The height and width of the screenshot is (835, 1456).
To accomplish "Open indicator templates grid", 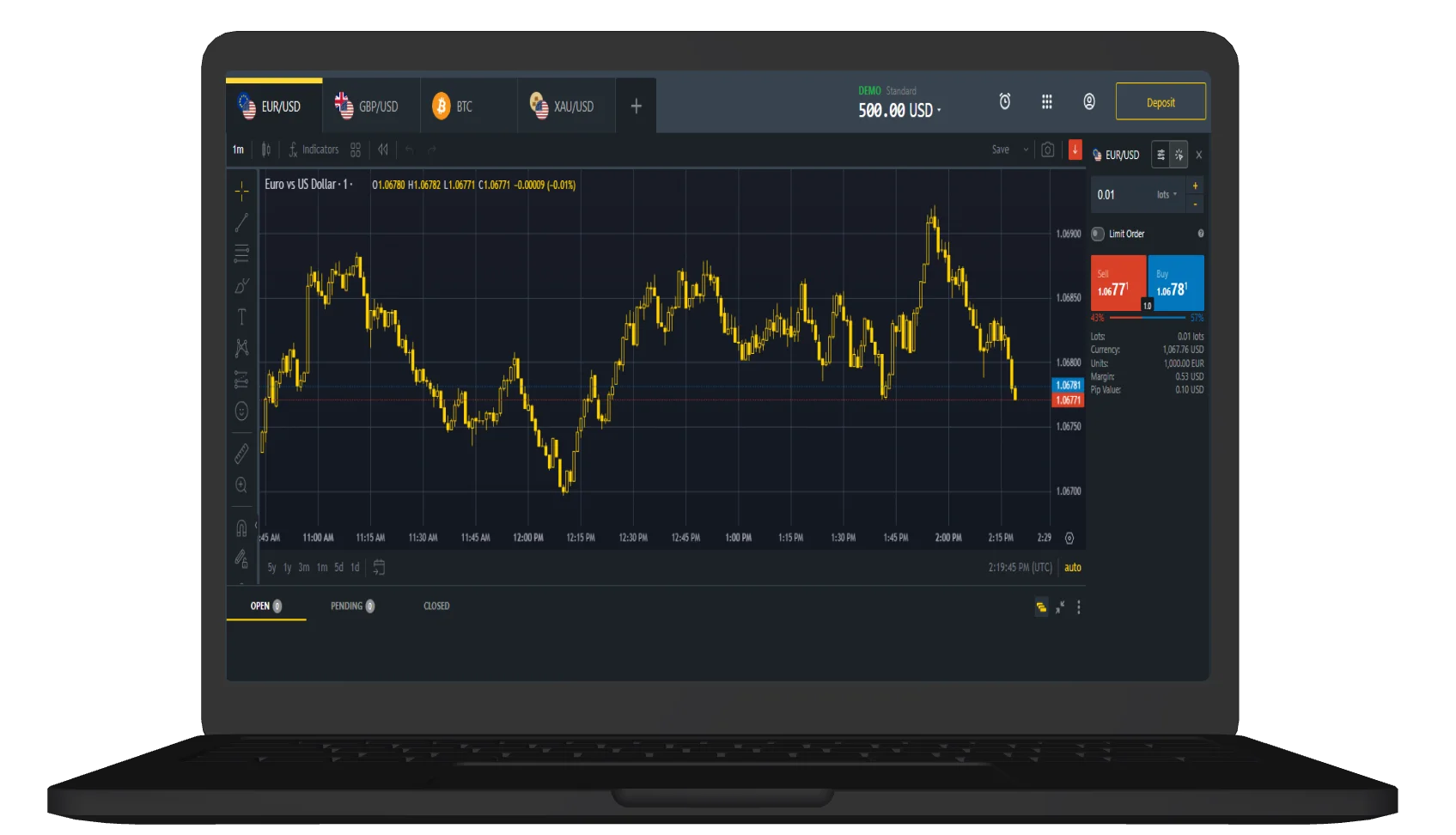I will point(356,149).
